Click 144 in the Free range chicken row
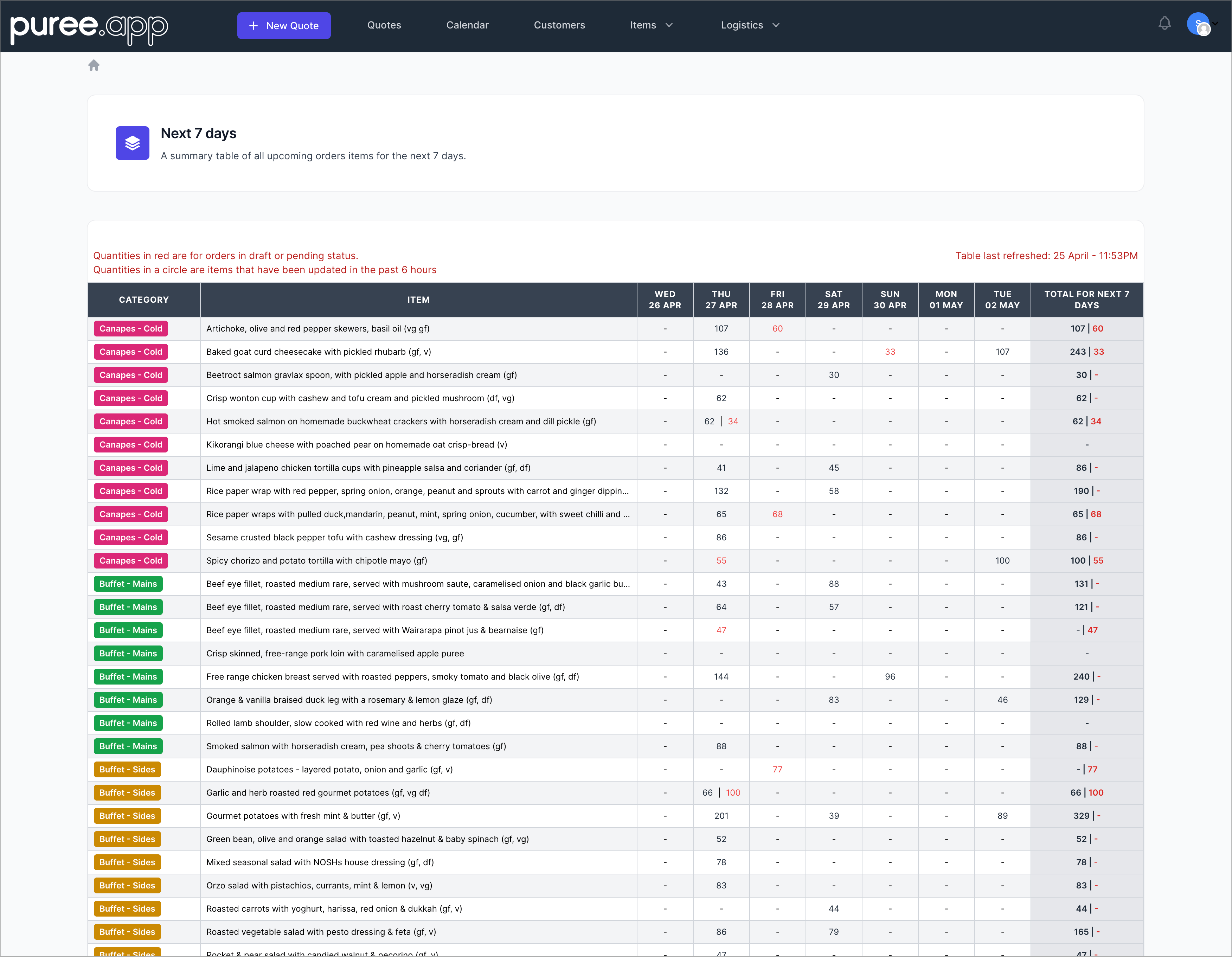Screen dimensions: 1232x957 (721, 677)
